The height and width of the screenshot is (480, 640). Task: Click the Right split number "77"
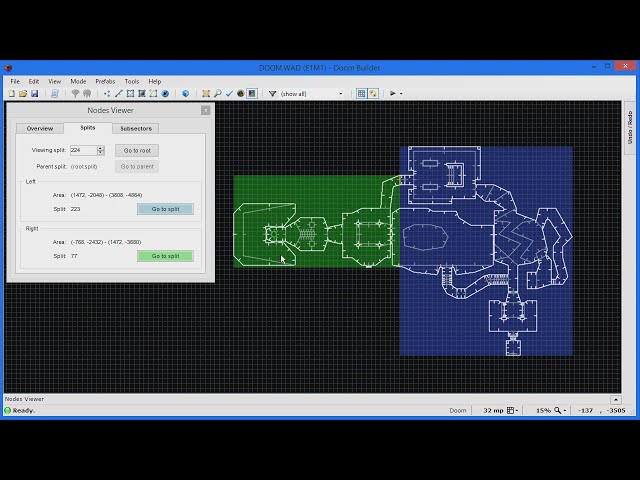74,256
